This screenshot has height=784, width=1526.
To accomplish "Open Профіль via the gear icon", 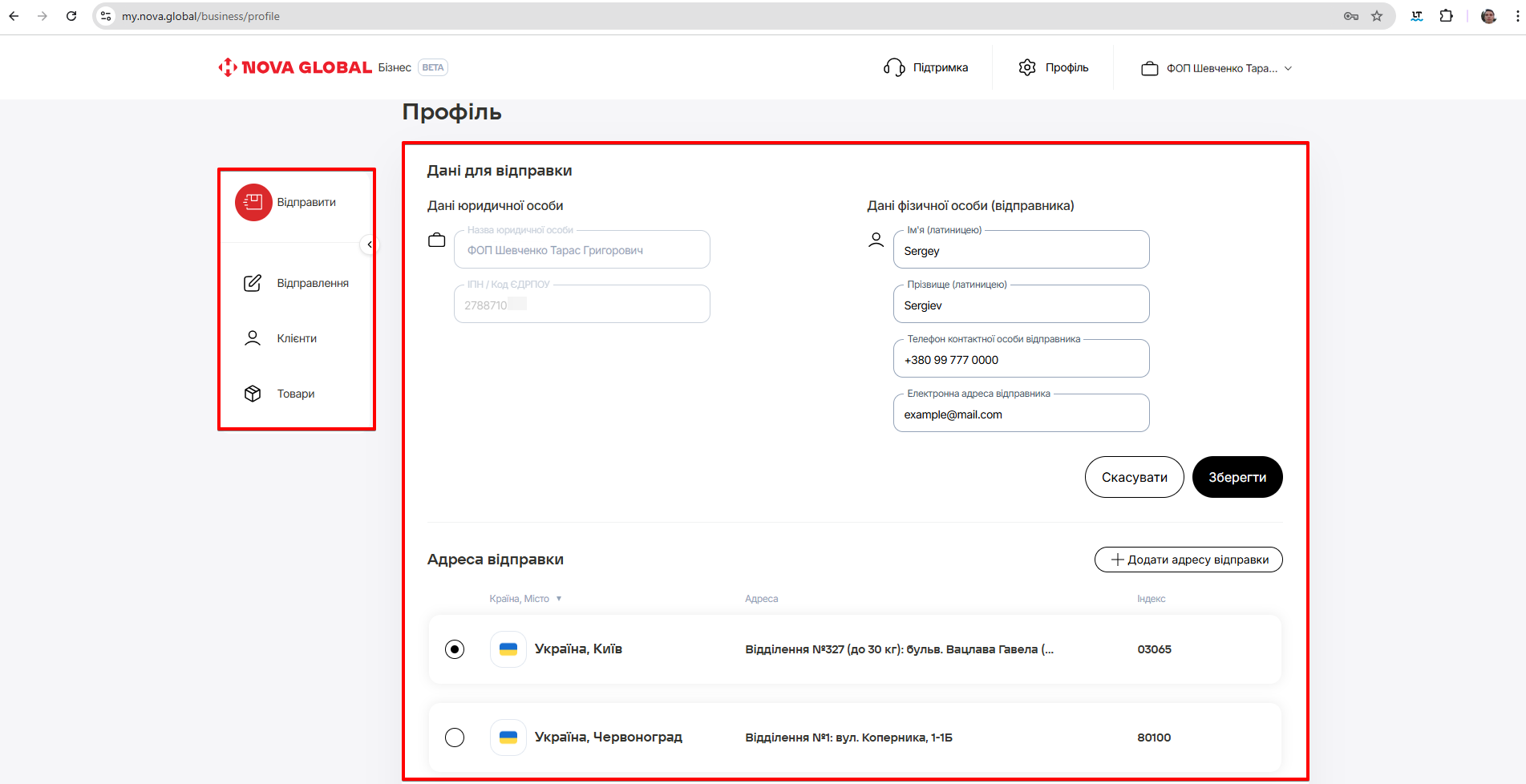I will pyautogui.click(x=1027, y=67).
